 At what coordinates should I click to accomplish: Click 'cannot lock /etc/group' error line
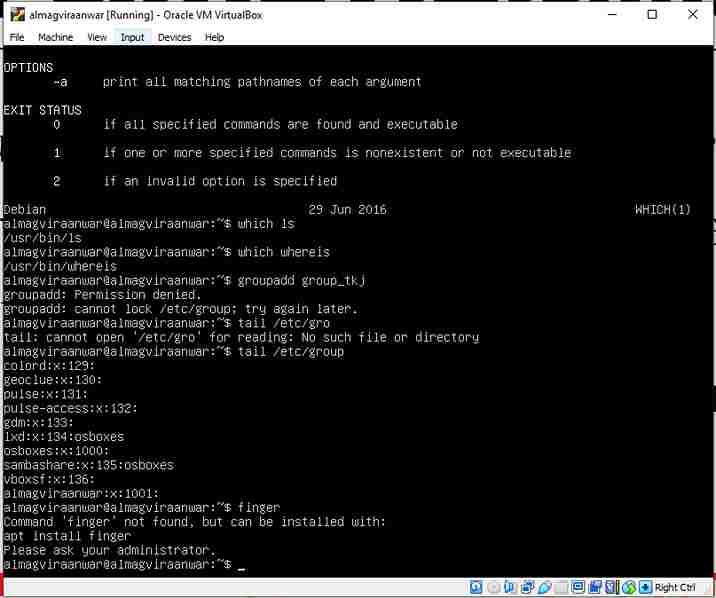[x=180, y=309]
